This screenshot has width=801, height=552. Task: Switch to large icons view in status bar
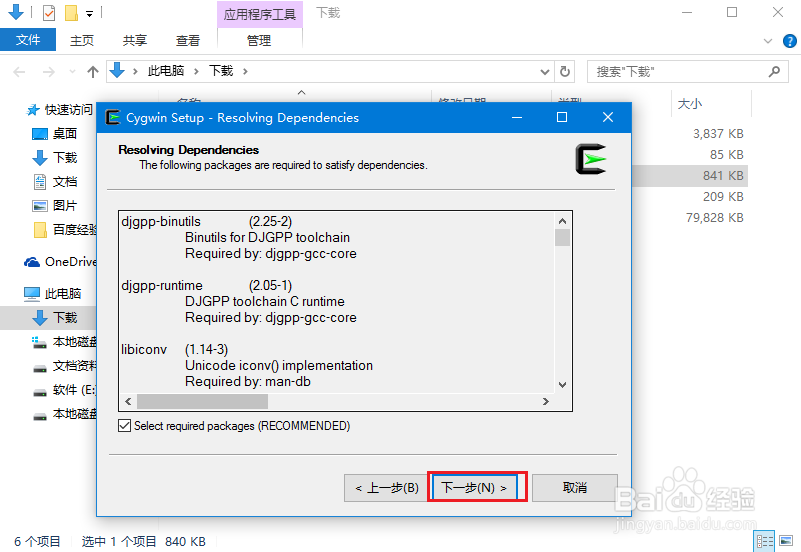786,541
